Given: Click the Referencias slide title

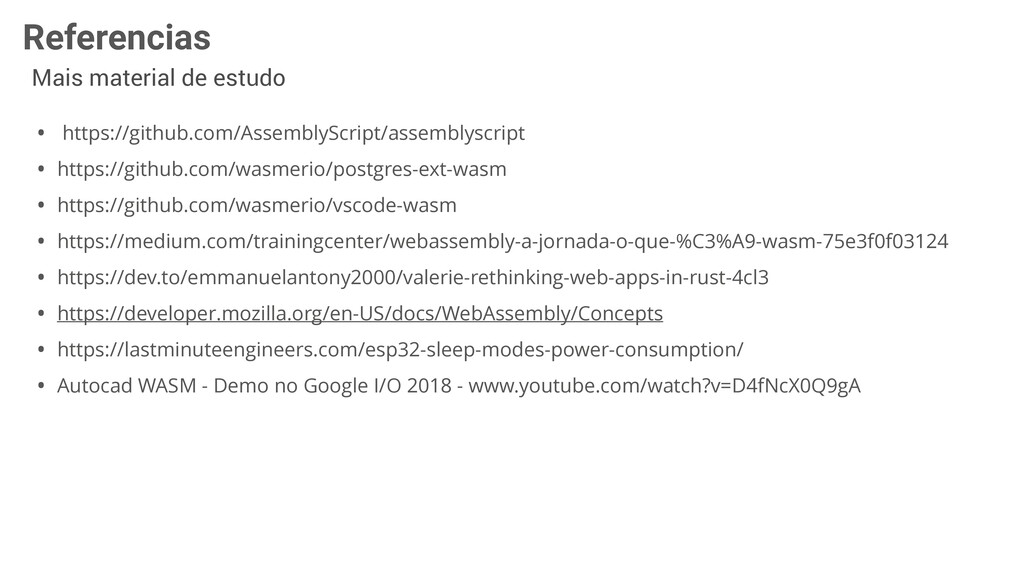Looking at the screenshot, I should [x=117, y=37].
